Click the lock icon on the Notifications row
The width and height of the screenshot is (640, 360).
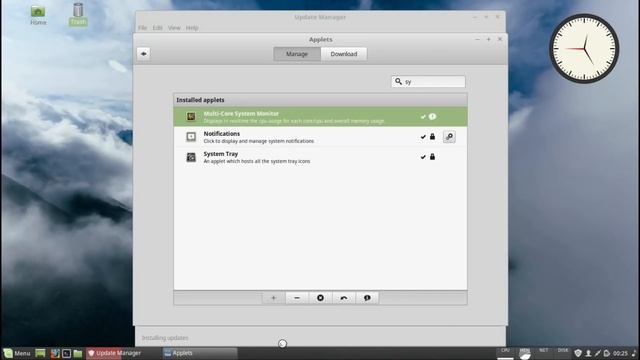pyautogui.click(x=432, y=136)
